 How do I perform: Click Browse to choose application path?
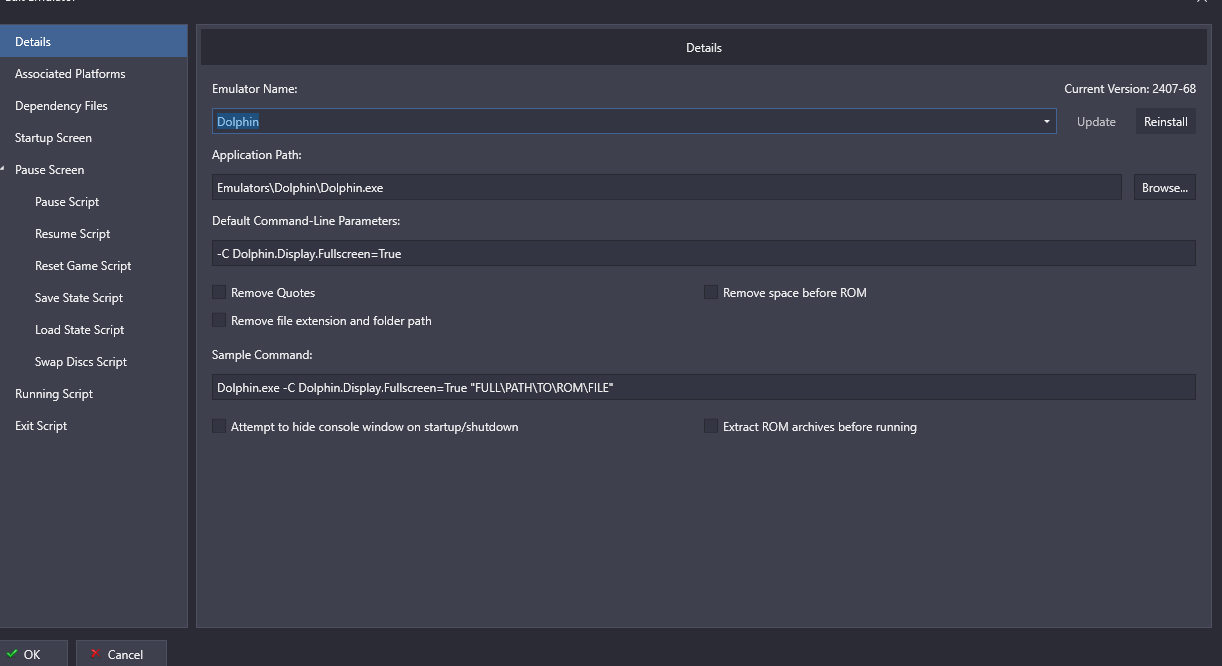click(1165, 187)
